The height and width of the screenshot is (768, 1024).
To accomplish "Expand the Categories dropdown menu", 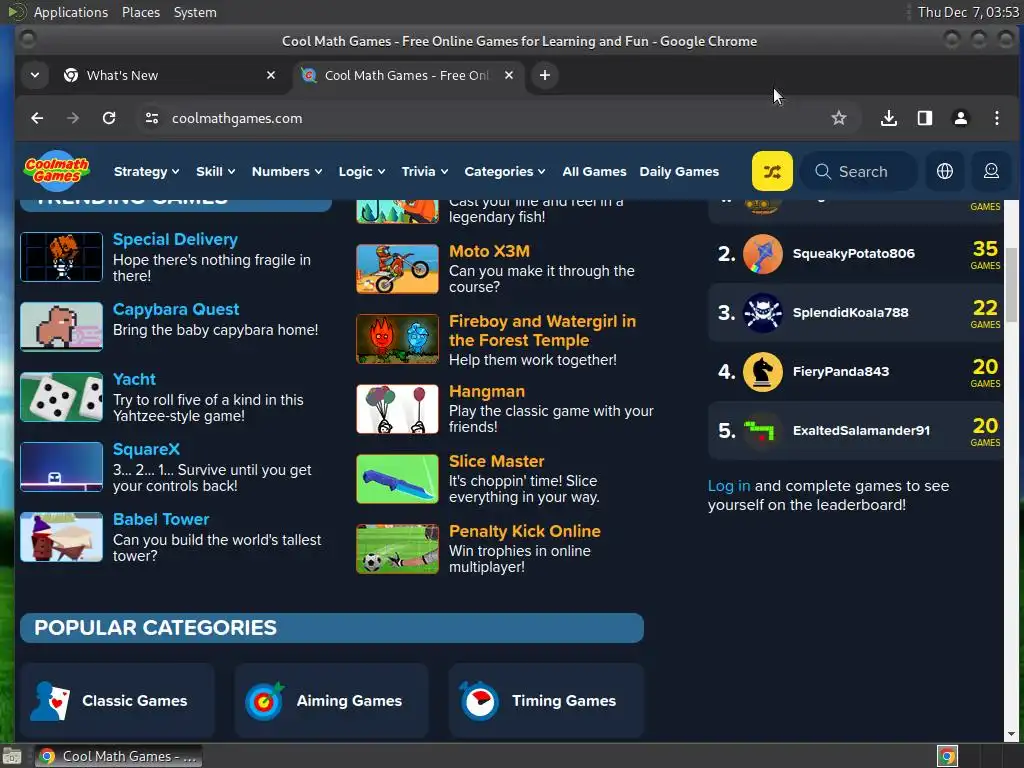I will click(x=505, y=172).
